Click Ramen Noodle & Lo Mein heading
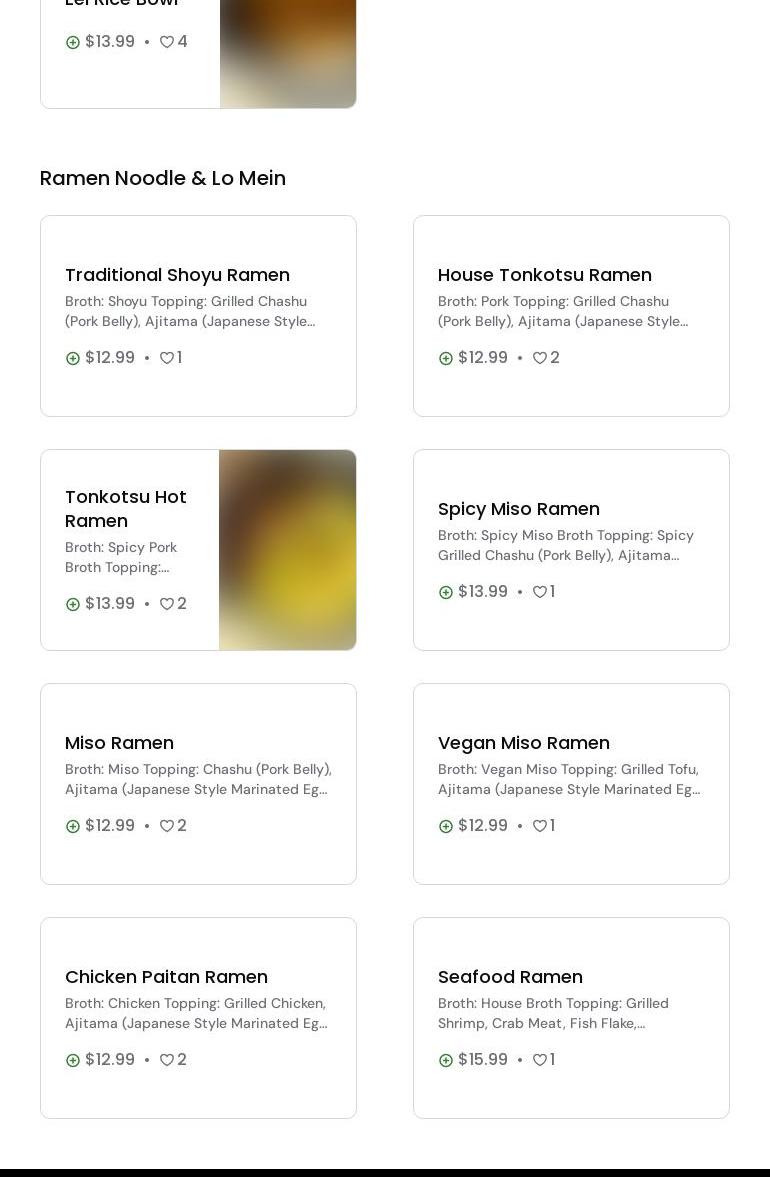The width and height of the screenshot is (770, 1177). (163, 178)
